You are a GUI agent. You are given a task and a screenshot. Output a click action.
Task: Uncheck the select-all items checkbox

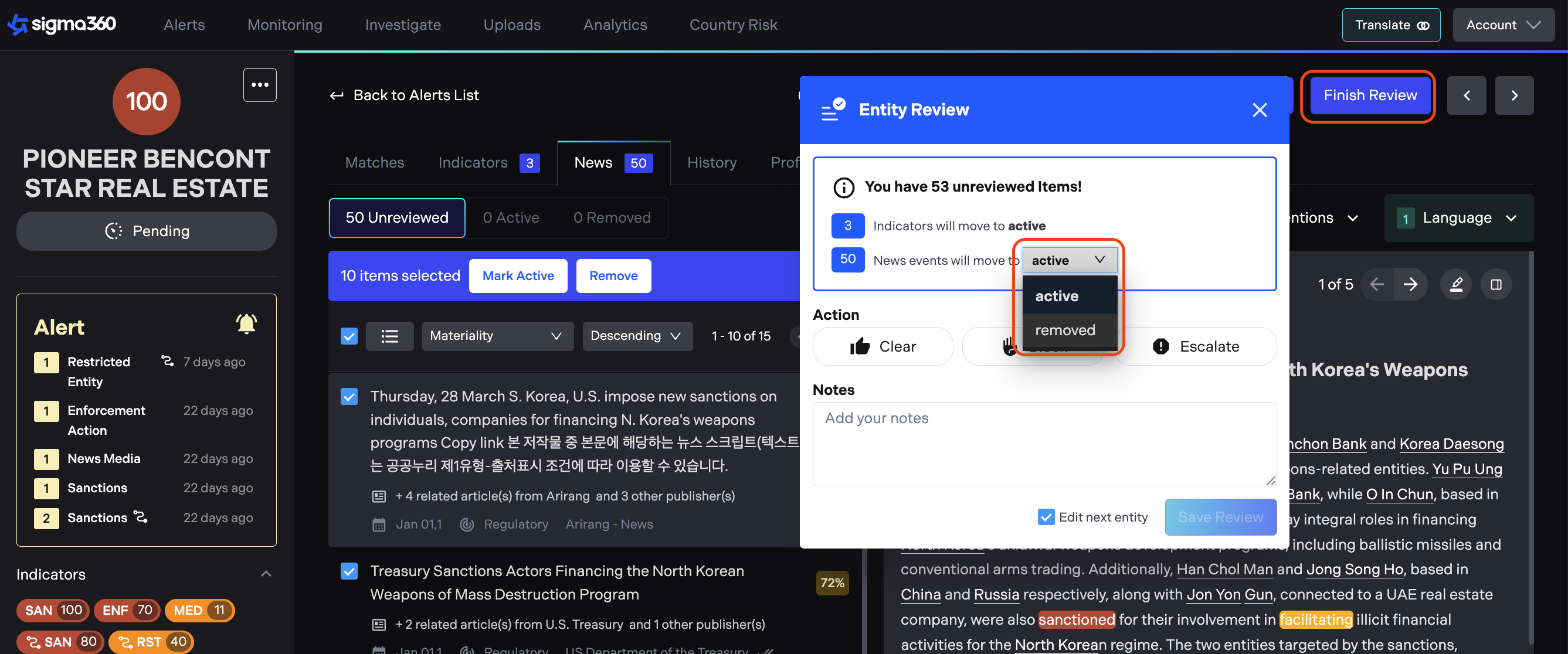pyautogui.click(x=349, y=336)
